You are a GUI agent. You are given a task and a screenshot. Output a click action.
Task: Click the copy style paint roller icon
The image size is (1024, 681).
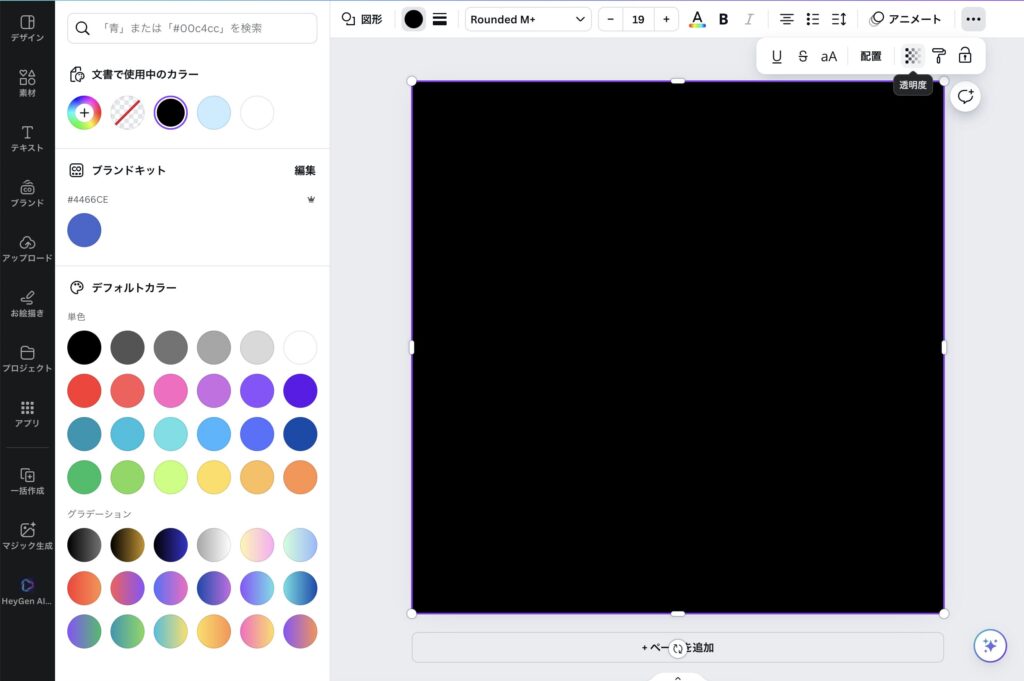point(939,56)
